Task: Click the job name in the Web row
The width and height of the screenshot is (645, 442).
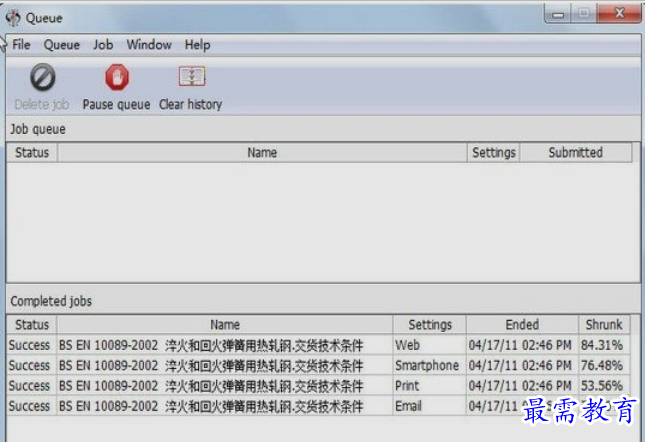Action: pos(211,345)
